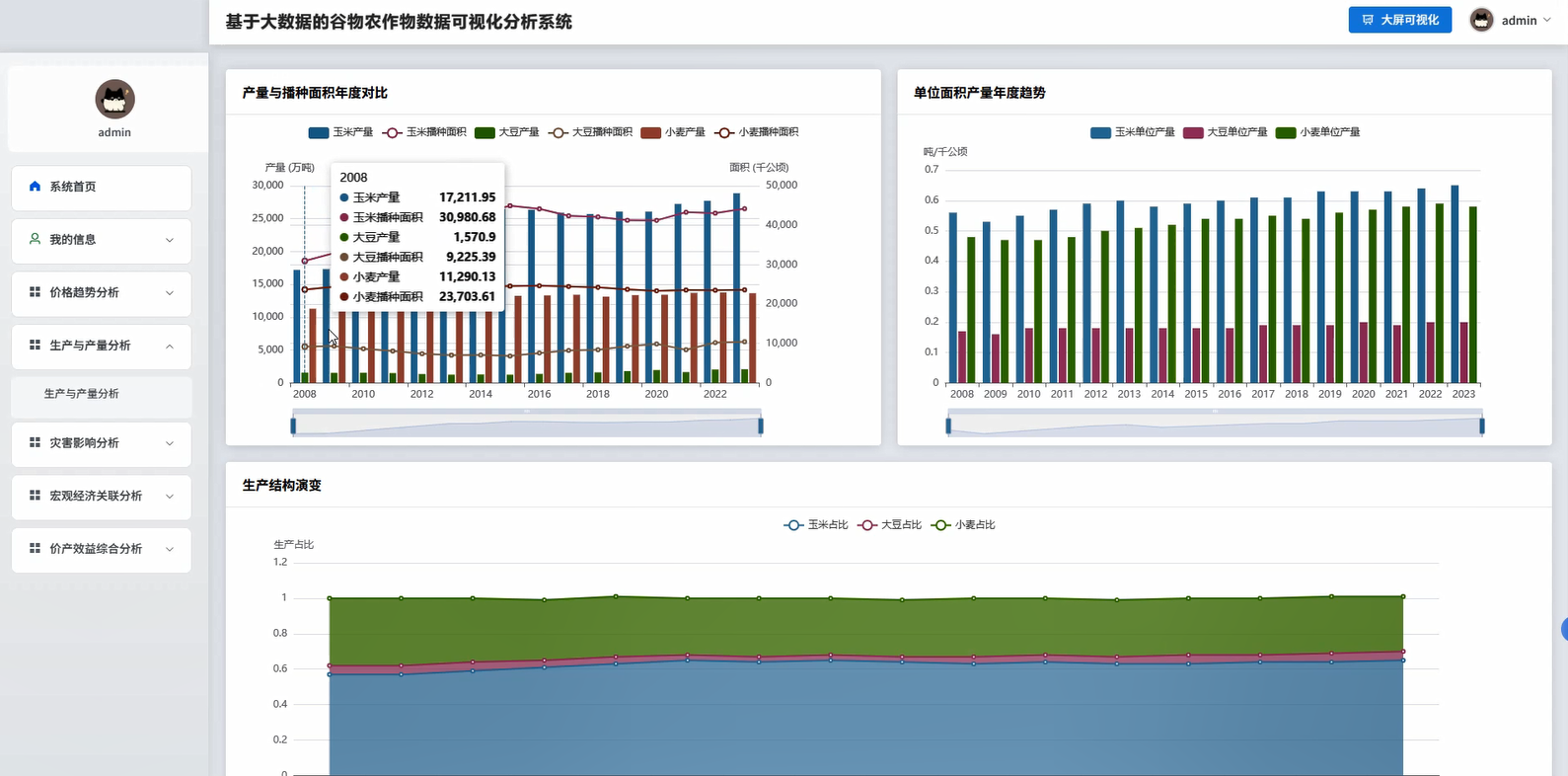
Task: Click the home icon beside 系统首页
Action: pos(36,186)
